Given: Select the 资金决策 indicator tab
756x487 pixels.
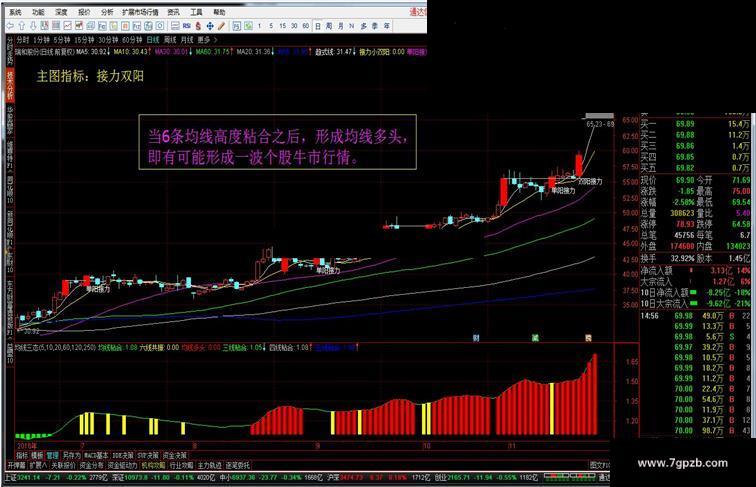Looking at the screenshot, I should click(x=175, y=456).
